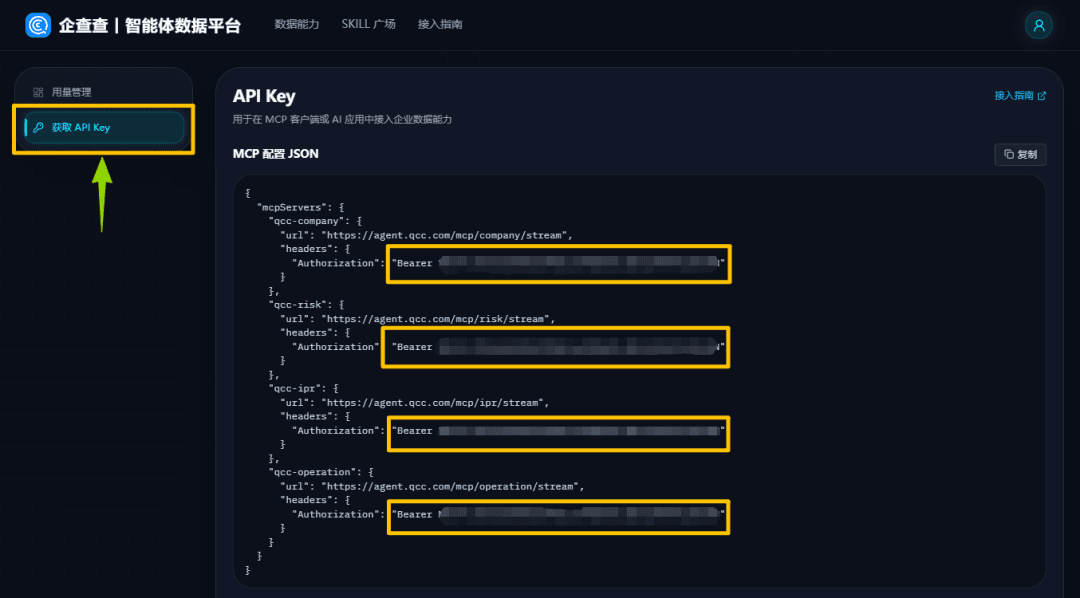Click the Bearer token under qcc-company
This screenshot has width=1080, height=598.
[559, 263]
